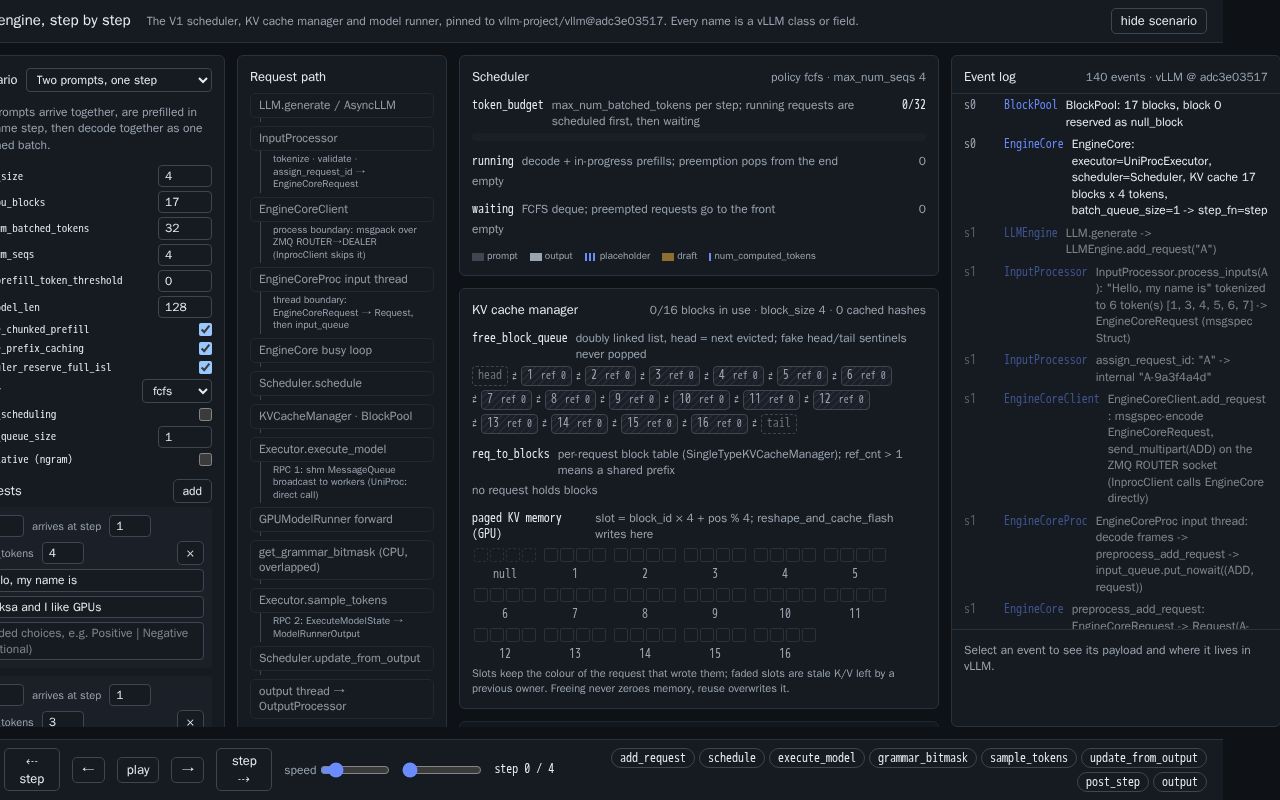The width and height of the screenshot is (1280, 800).
Task: Toggle the prefix_caching checkbox
Action: tap(205, 348)
